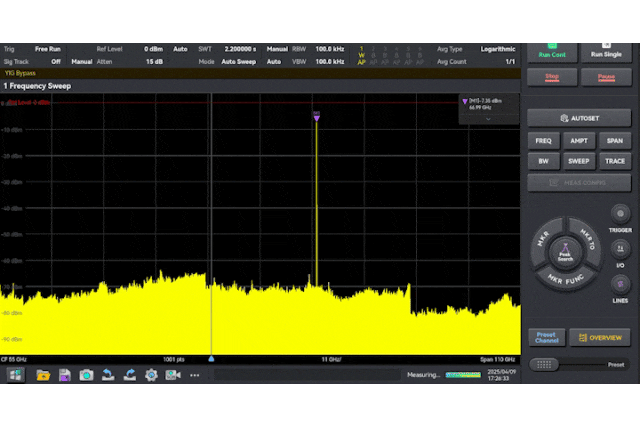
Task: Click the MEAS CONFIG button
Action: click(x=579, y=182)
